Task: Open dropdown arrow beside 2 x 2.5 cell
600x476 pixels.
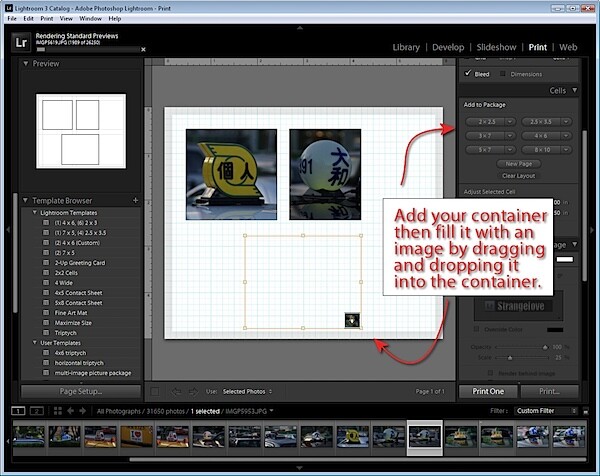Action: click(510, 122)
